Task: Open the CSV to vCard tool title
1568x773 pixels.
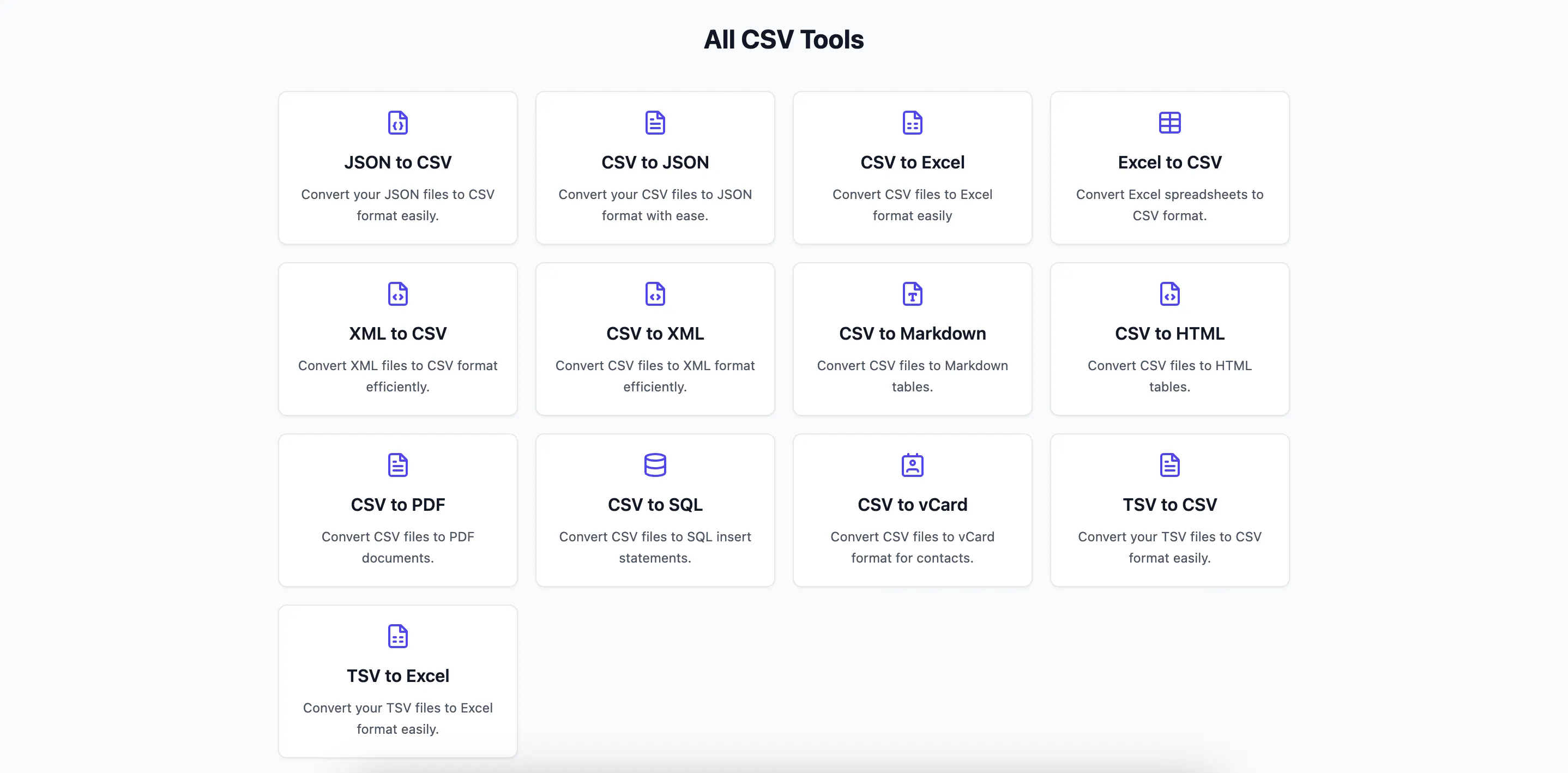Action: (913, 505)
